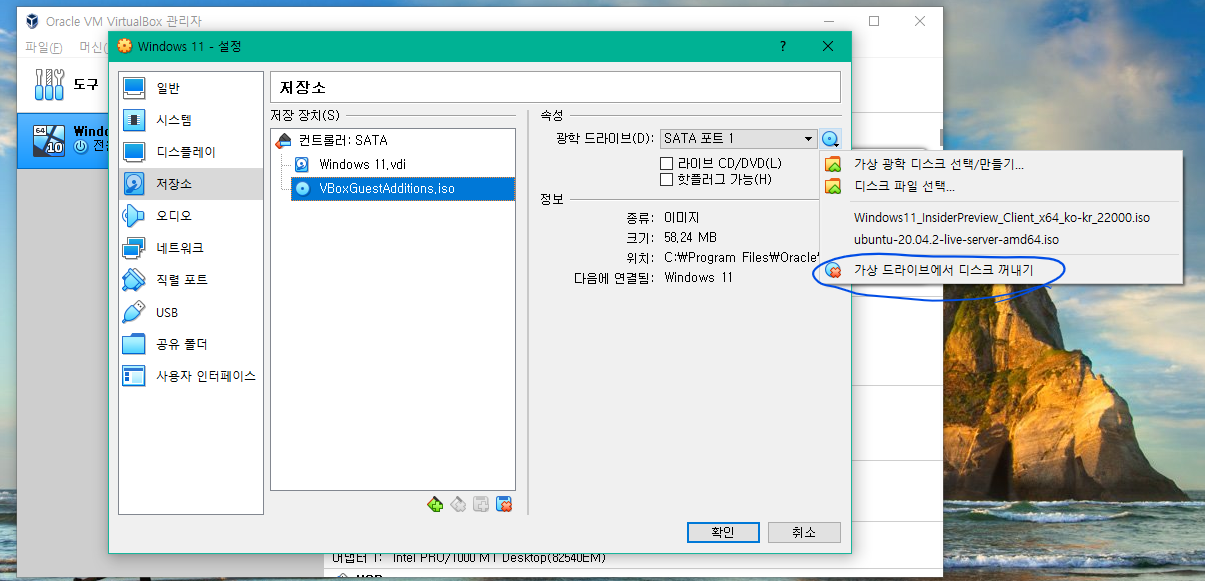The height and width of the screenshot is (581, 1205).
Task: Click the 이미지 type value
Action: tap(682, 217)
